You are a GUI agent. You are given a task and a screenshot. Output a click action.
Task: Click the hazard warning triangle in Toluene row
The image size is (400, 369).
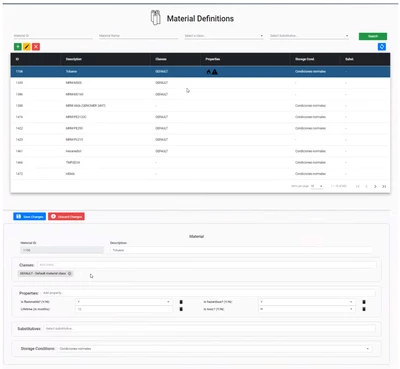click(x=215, y=72)
